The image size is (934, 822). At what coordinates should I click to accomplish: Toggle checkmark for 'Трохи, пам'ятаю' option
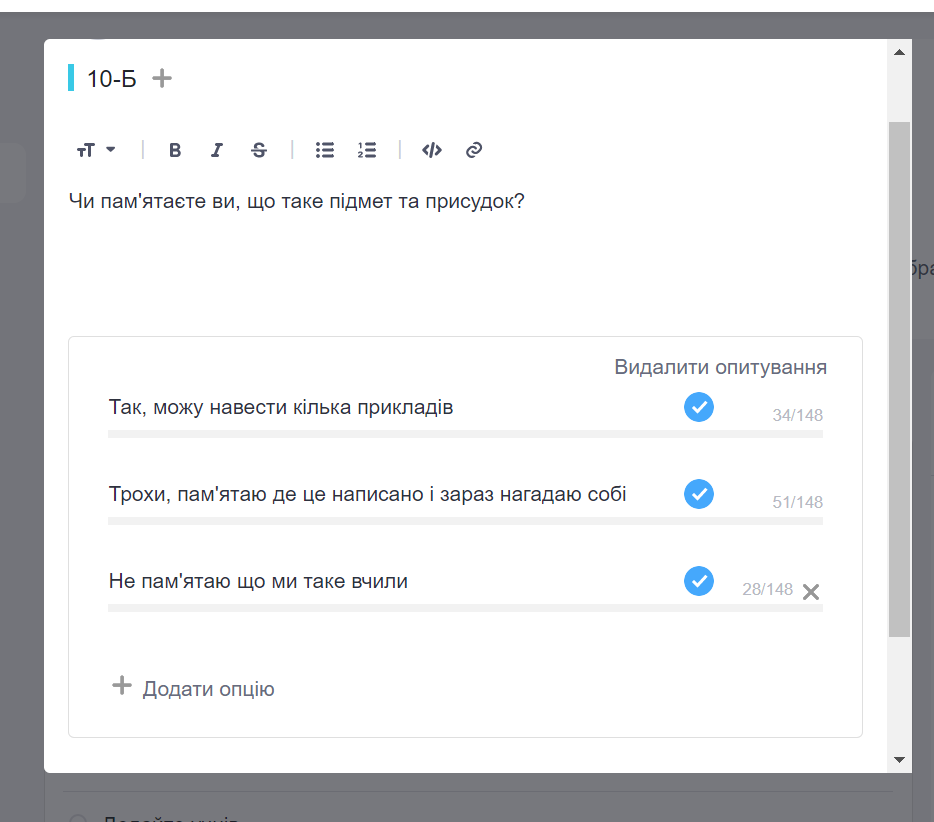point(699,494)
